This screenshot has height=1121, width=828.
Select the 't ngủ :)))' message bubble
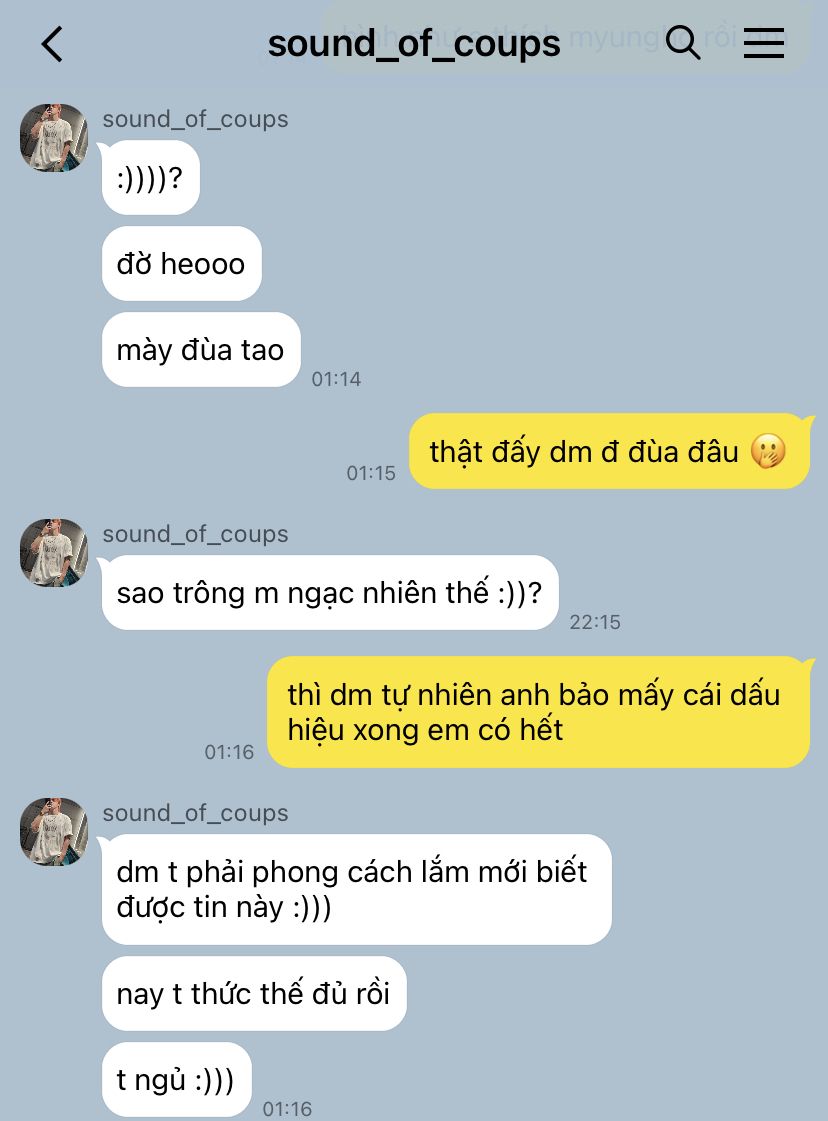tap(177, 1080)
